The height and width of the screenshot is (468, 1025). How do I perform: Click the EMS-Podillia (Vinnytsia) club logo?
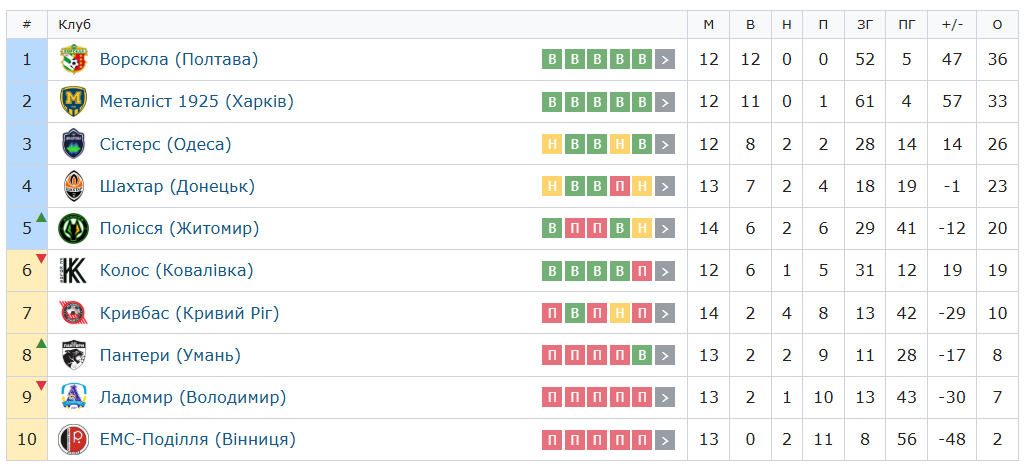pos(74,439)
